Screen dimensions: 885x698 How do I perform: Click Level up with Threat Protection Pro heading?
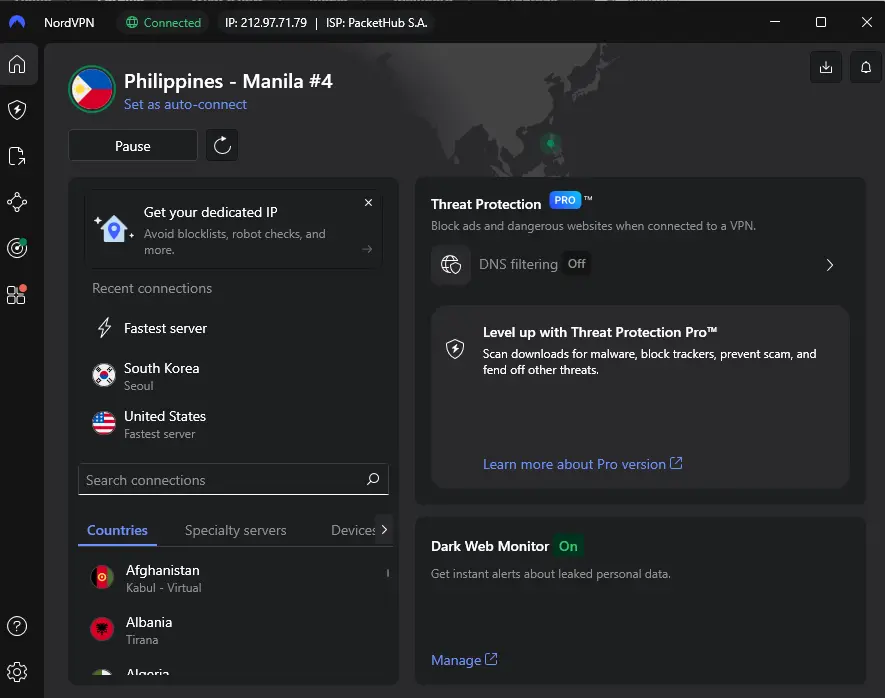600,332
